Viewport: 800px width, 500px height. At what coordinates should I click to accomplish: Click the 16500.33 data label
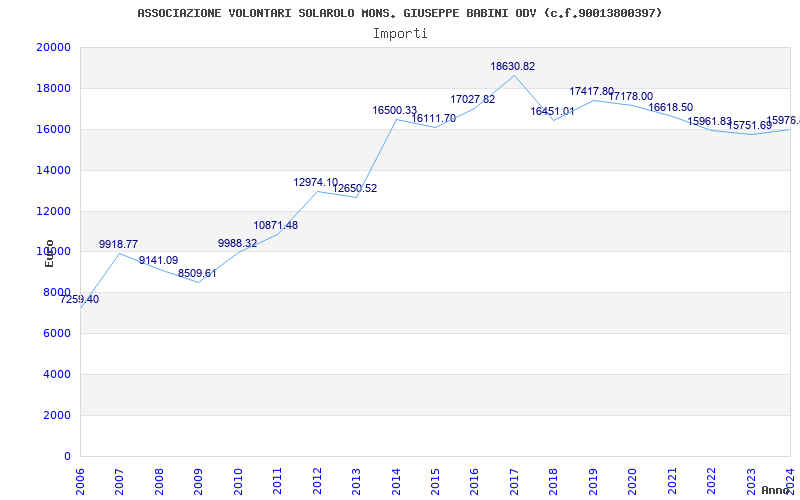394,110
